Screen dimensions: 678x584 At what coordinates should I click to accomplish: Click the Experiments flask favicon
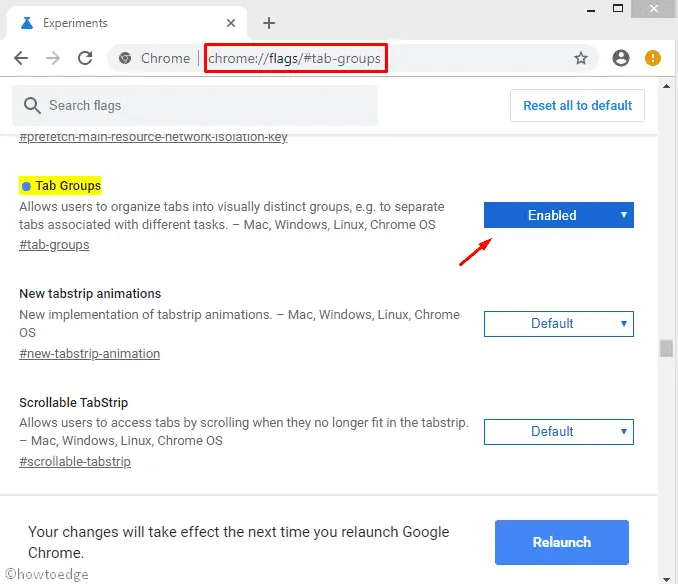(x=27, y=23)
